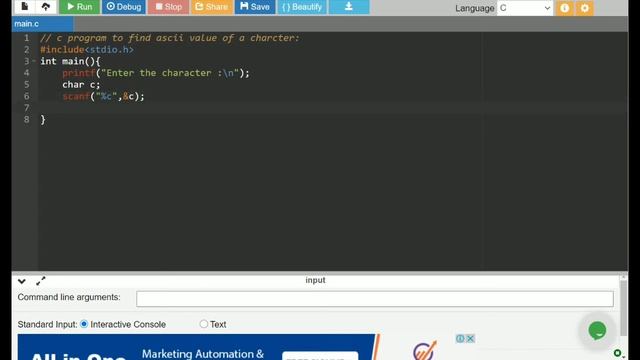Screen dimensions: 640x360
Task: Click the comment text on line 1
Action: [x=169, y=38]
